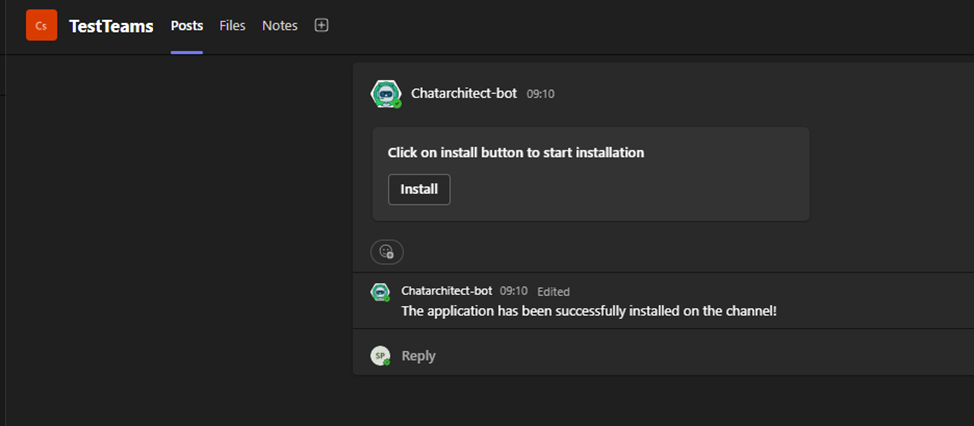The image size is (974, 426).
Task: Click the 09:10 timestamp of the install post
Action: tap(540, 94)
